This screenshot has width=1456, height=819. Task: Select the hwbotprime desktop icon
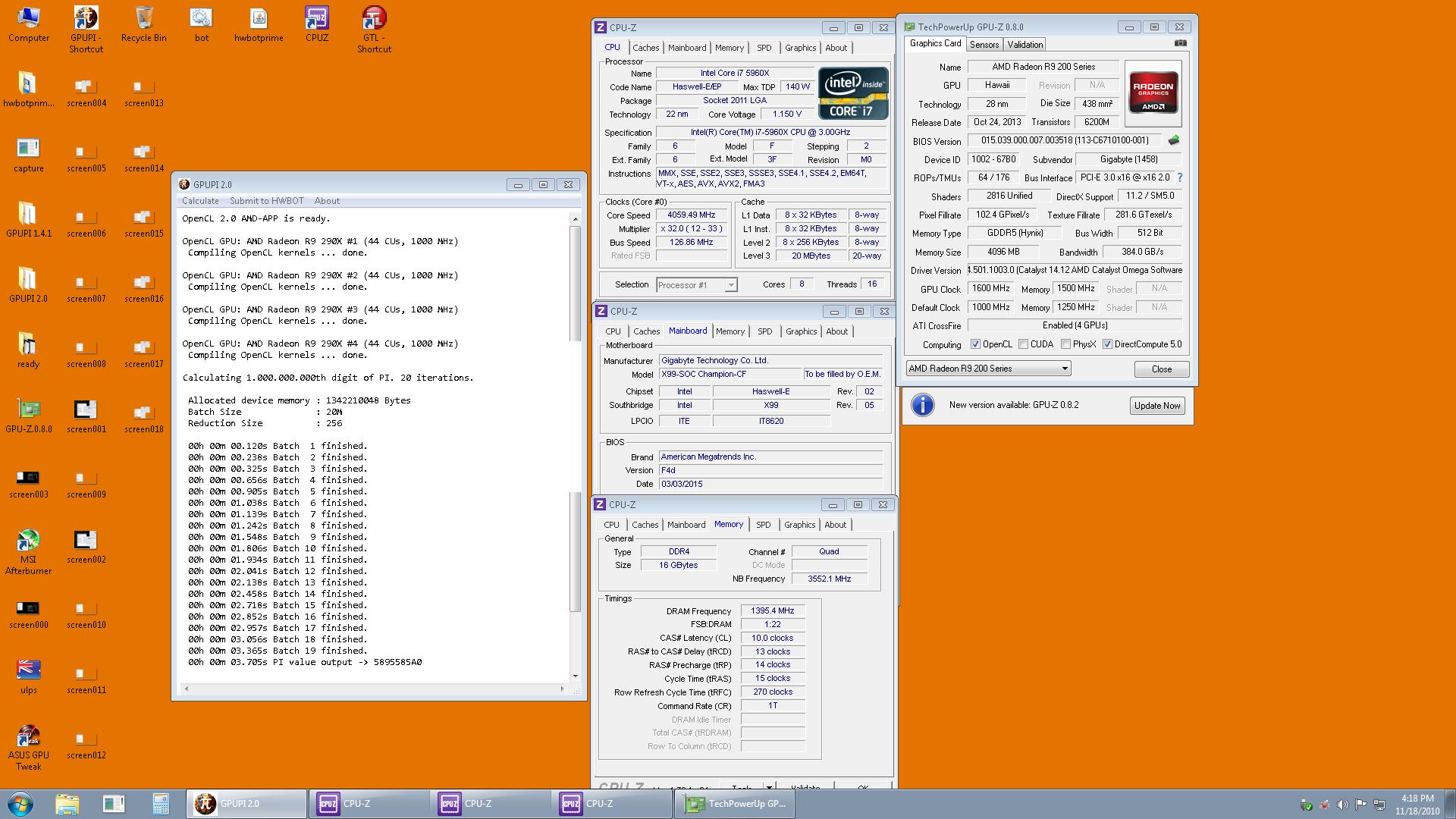259,25
